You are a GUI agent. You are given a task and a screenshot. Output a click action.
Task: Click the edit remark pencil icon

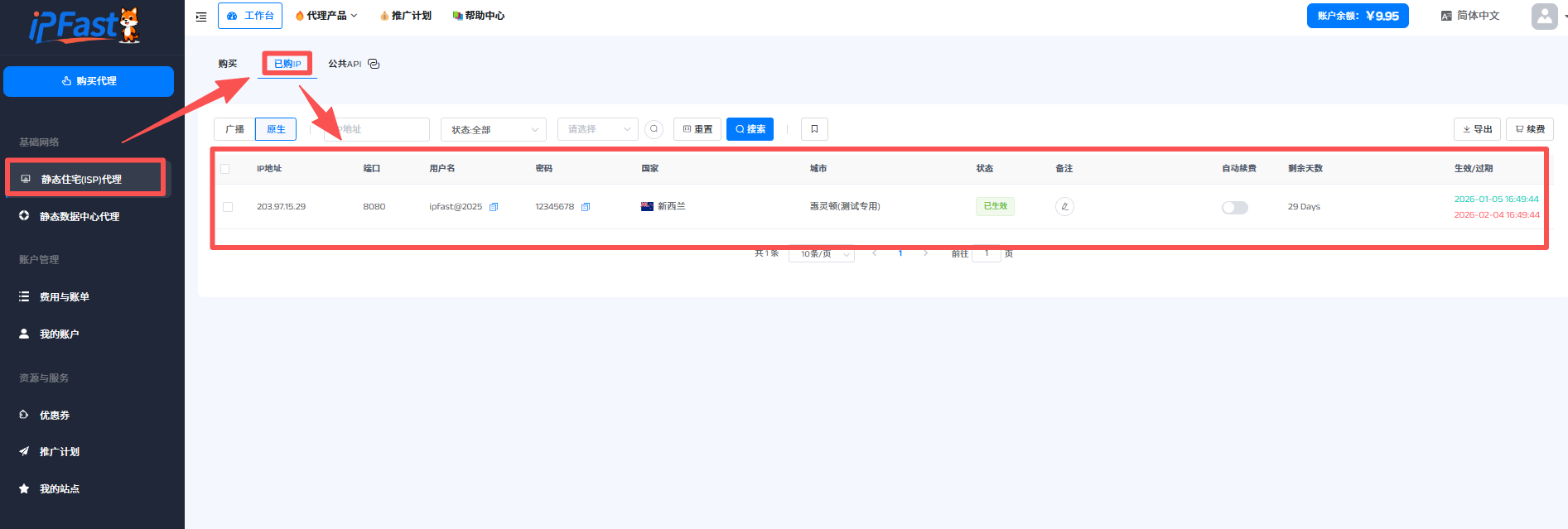point(1064,207)
